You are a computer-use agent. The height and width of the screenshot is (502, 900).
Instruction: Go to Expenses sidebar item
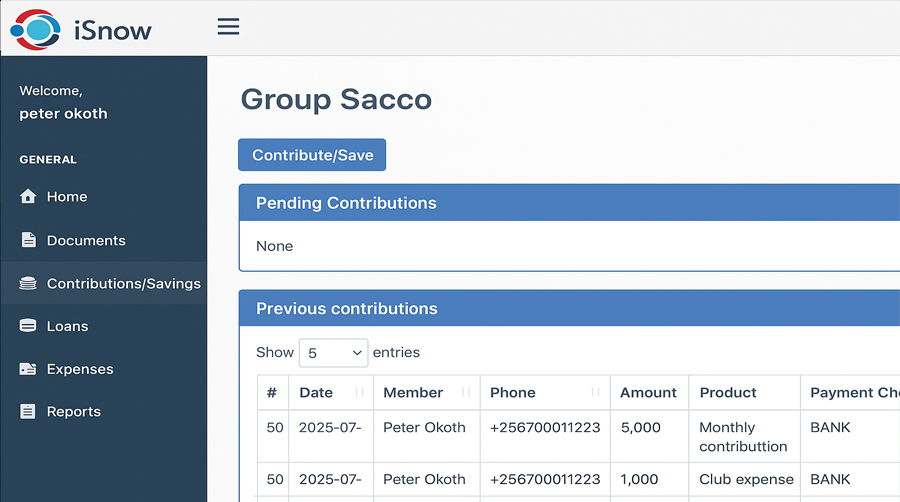[x=80, y=369]
